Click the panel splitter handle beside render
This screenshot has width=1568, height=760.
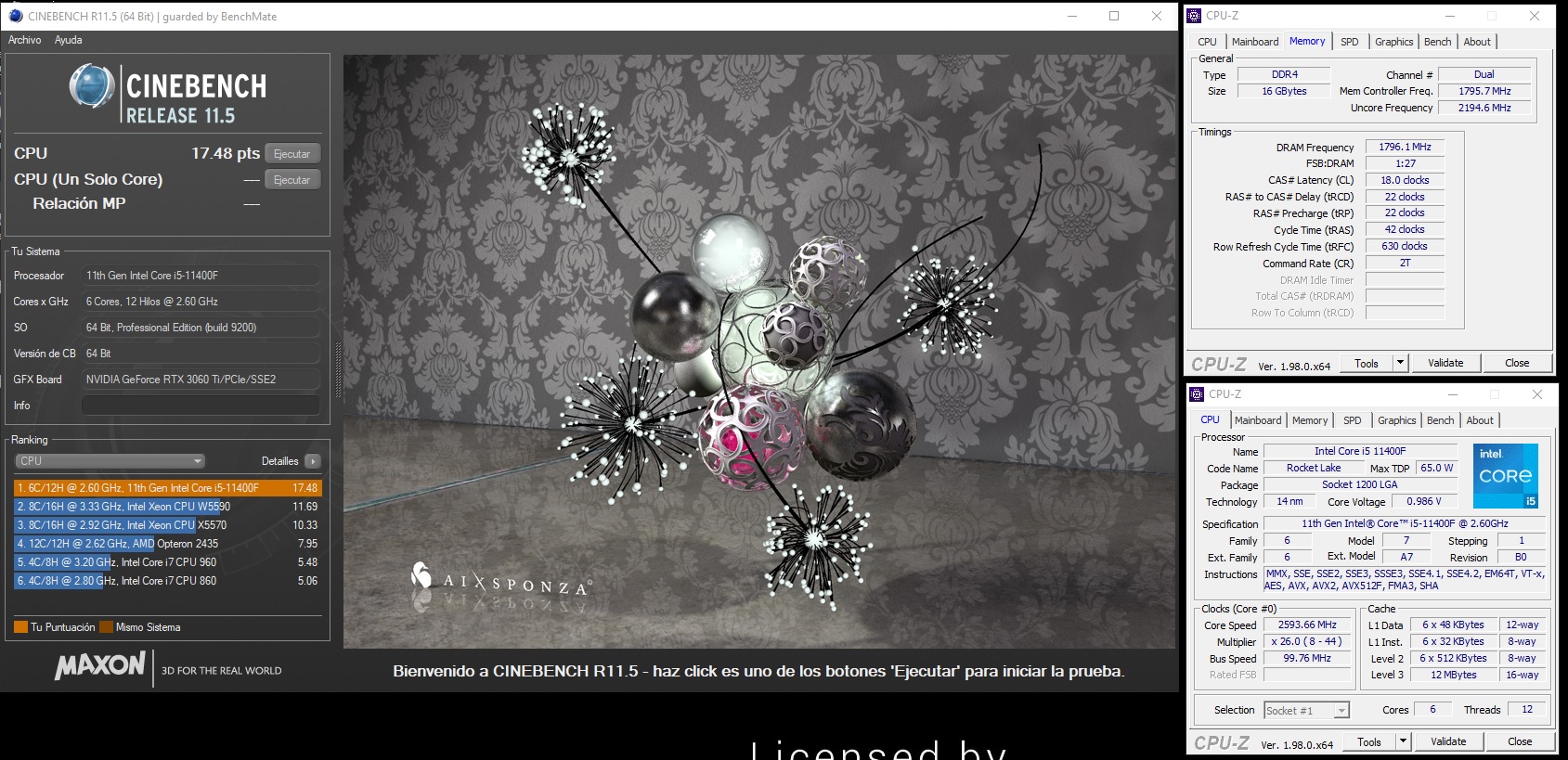coord(338,370)
